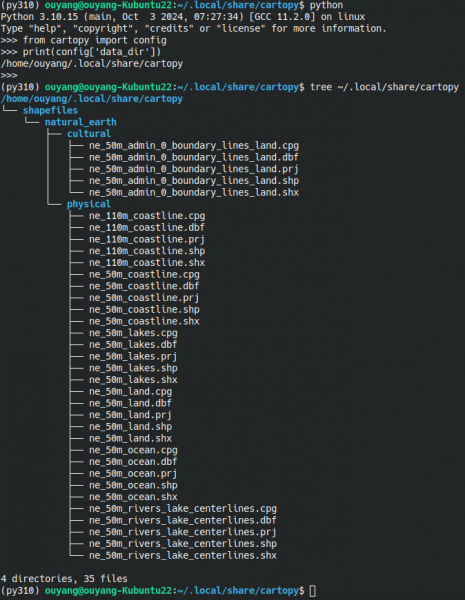
Task: Click the physical directory name
Action: click(x=89, y=204)
